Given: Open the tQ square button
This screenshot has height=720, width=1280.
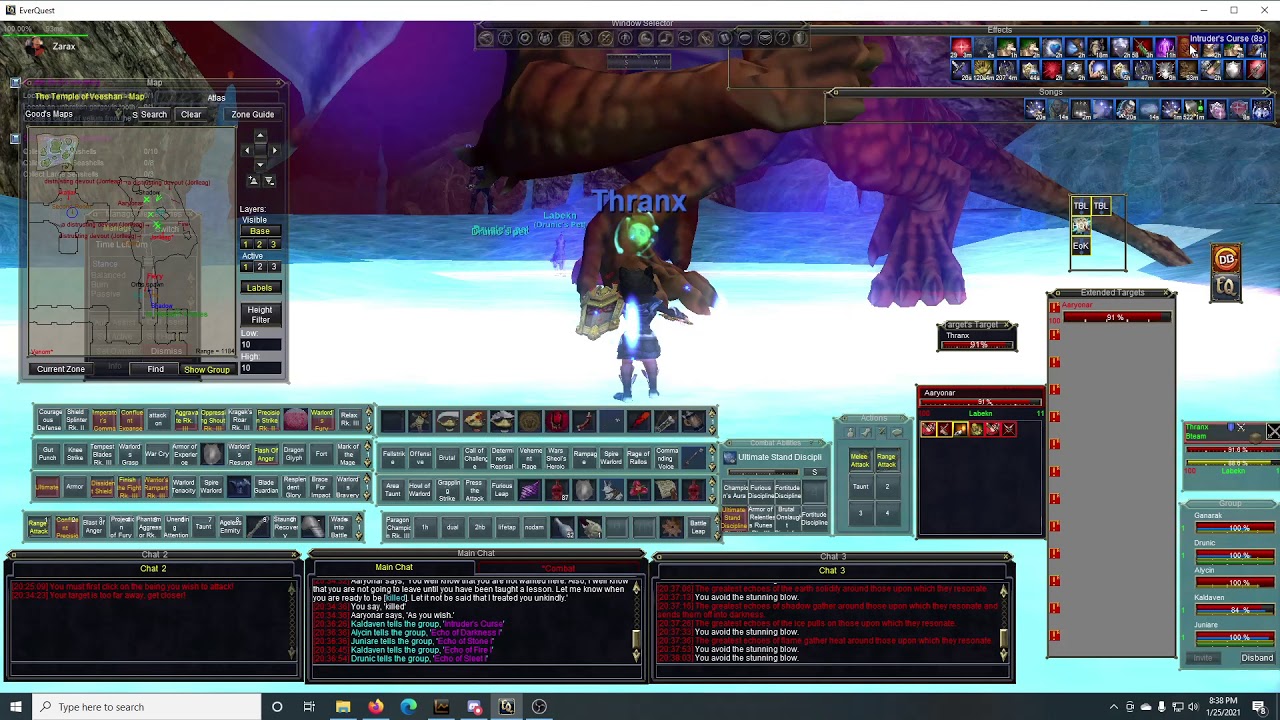Looking at the screenshot, I should [1226, 287].
